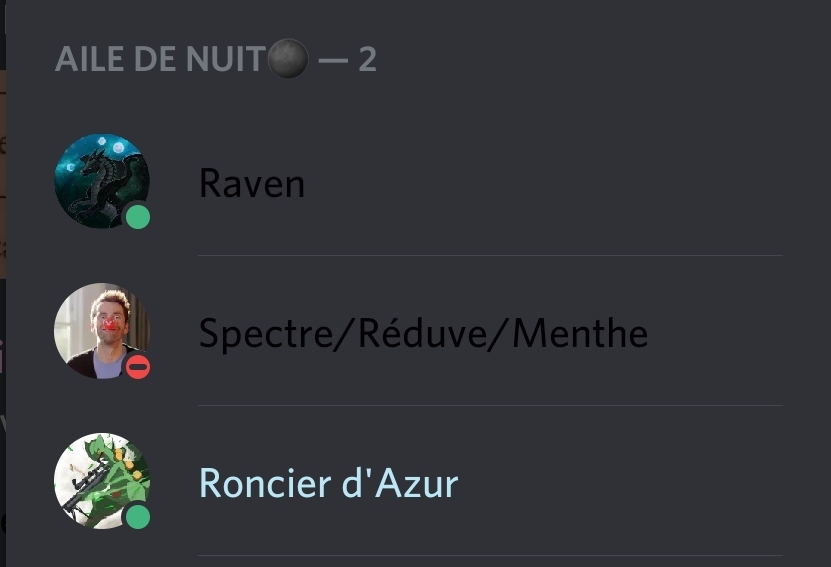Click the moon emoji in the role header
Image resolution: width=831 pixels, height=567 pixels.
coord(287,61)
